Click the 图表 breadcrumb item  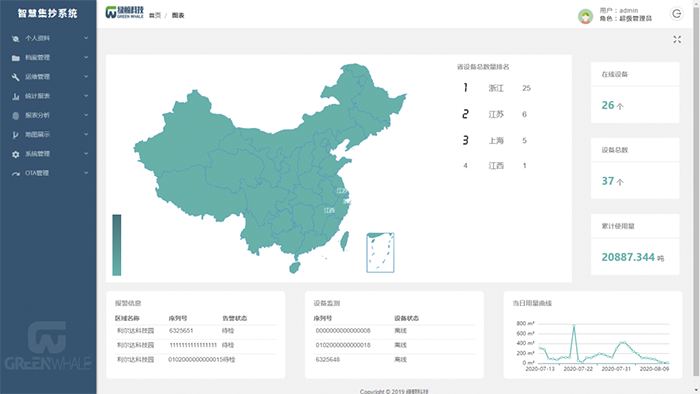[x=178, y=16]
